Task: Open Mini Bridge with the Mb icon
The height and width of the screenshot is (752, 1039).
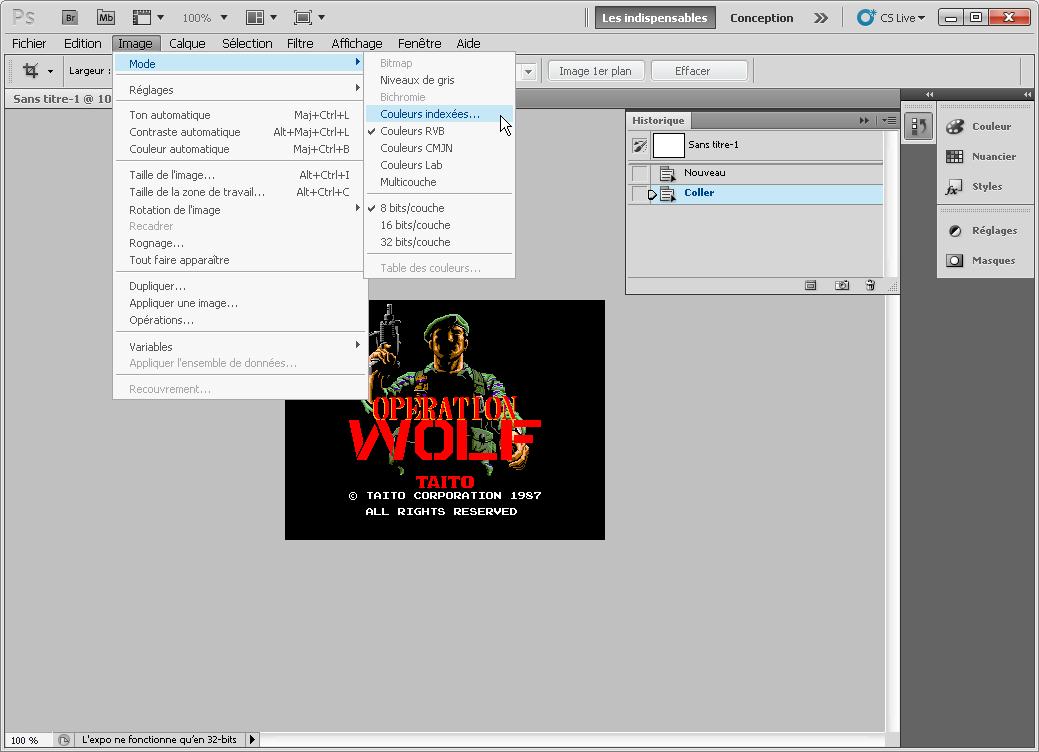Action: [x=106, y=18]
